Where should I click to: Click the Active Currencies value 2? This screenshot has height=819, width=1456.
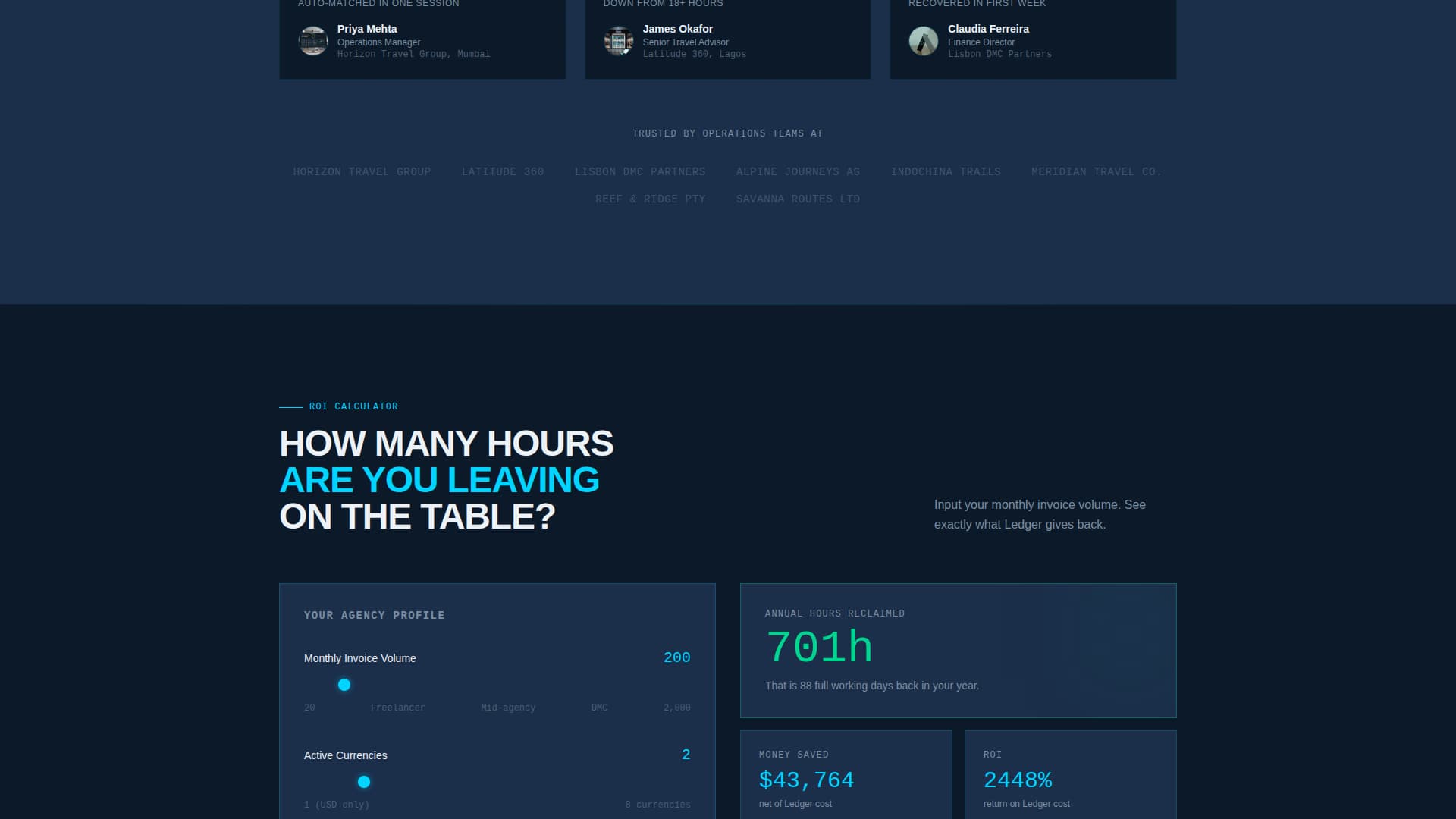click(686, 755)
